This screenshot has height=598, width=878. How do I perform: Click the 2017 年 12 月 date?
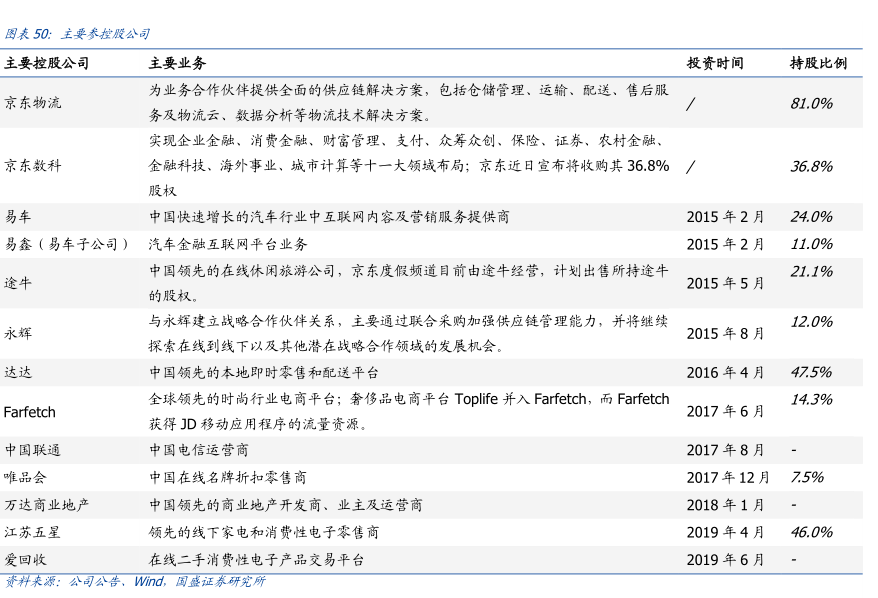[x=728, y=478]
